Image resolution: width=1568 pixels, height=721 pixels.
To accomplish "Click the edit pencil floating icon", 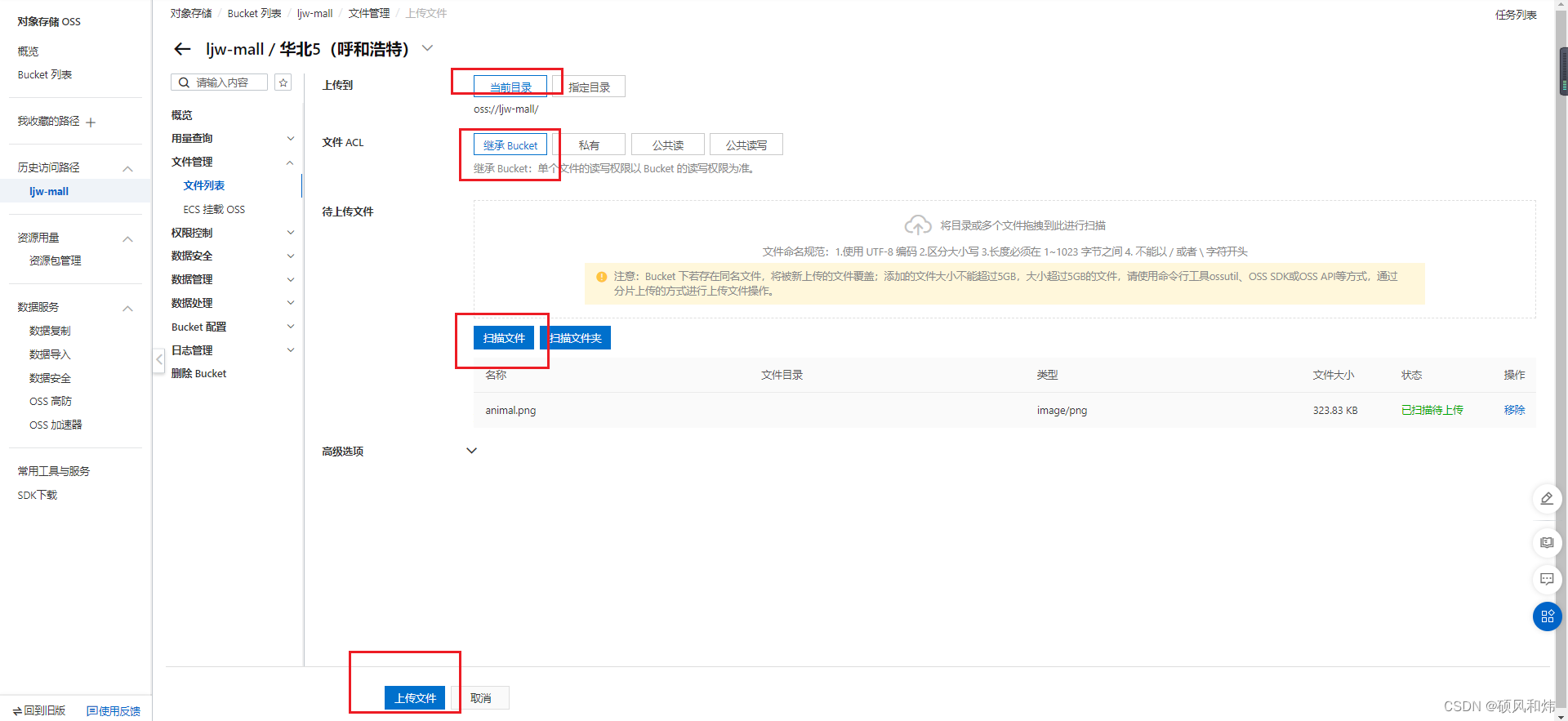I will tap(1547, 498).
